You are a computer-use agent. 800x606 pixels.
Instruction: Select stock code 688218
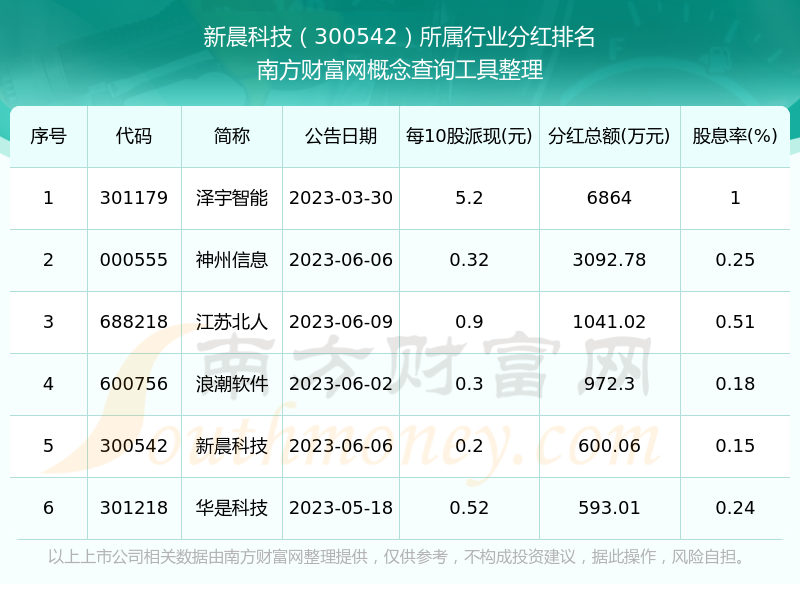click(x=134, y=322)
